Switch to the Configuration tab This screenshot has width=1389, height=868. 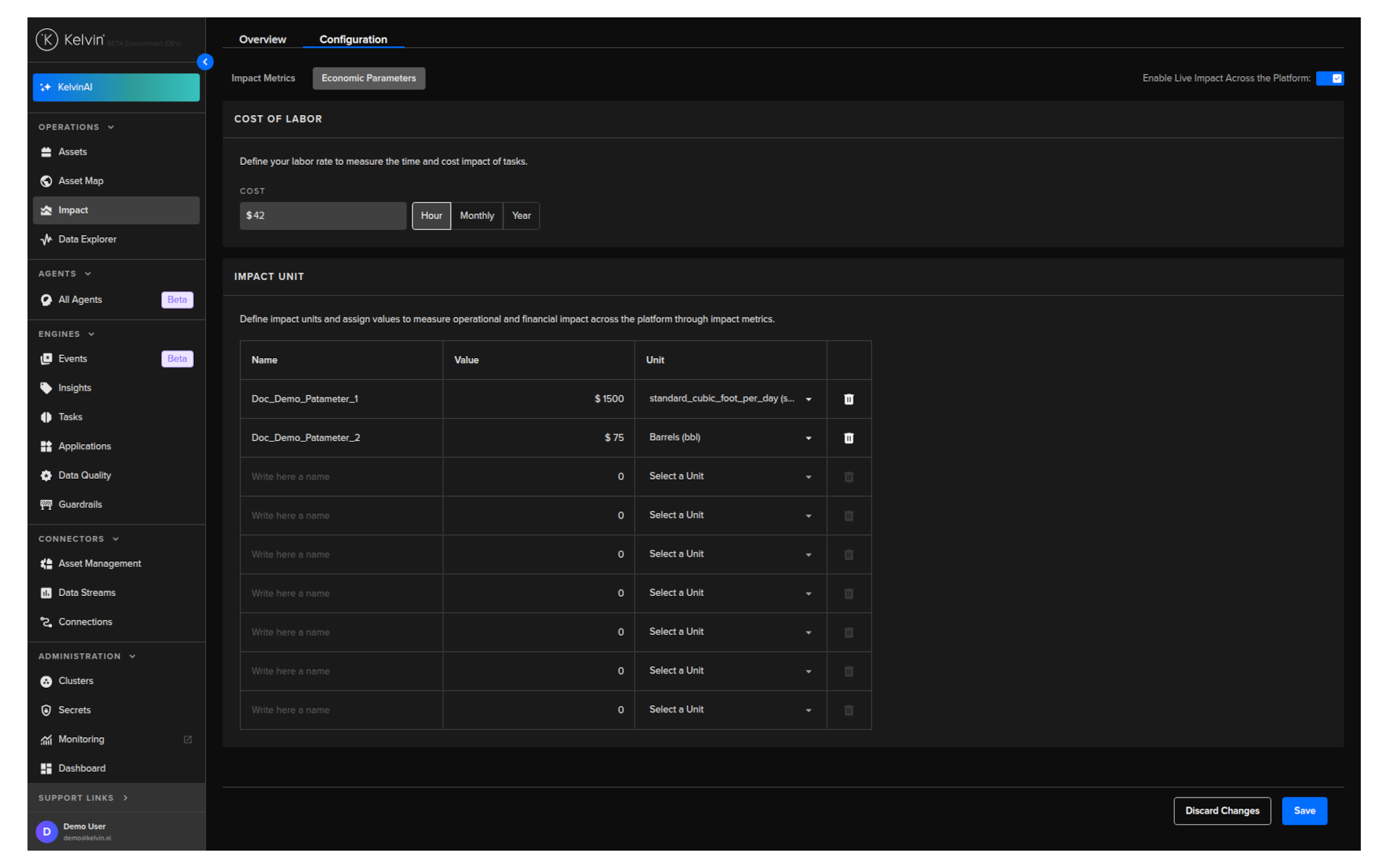click(353, 40)
